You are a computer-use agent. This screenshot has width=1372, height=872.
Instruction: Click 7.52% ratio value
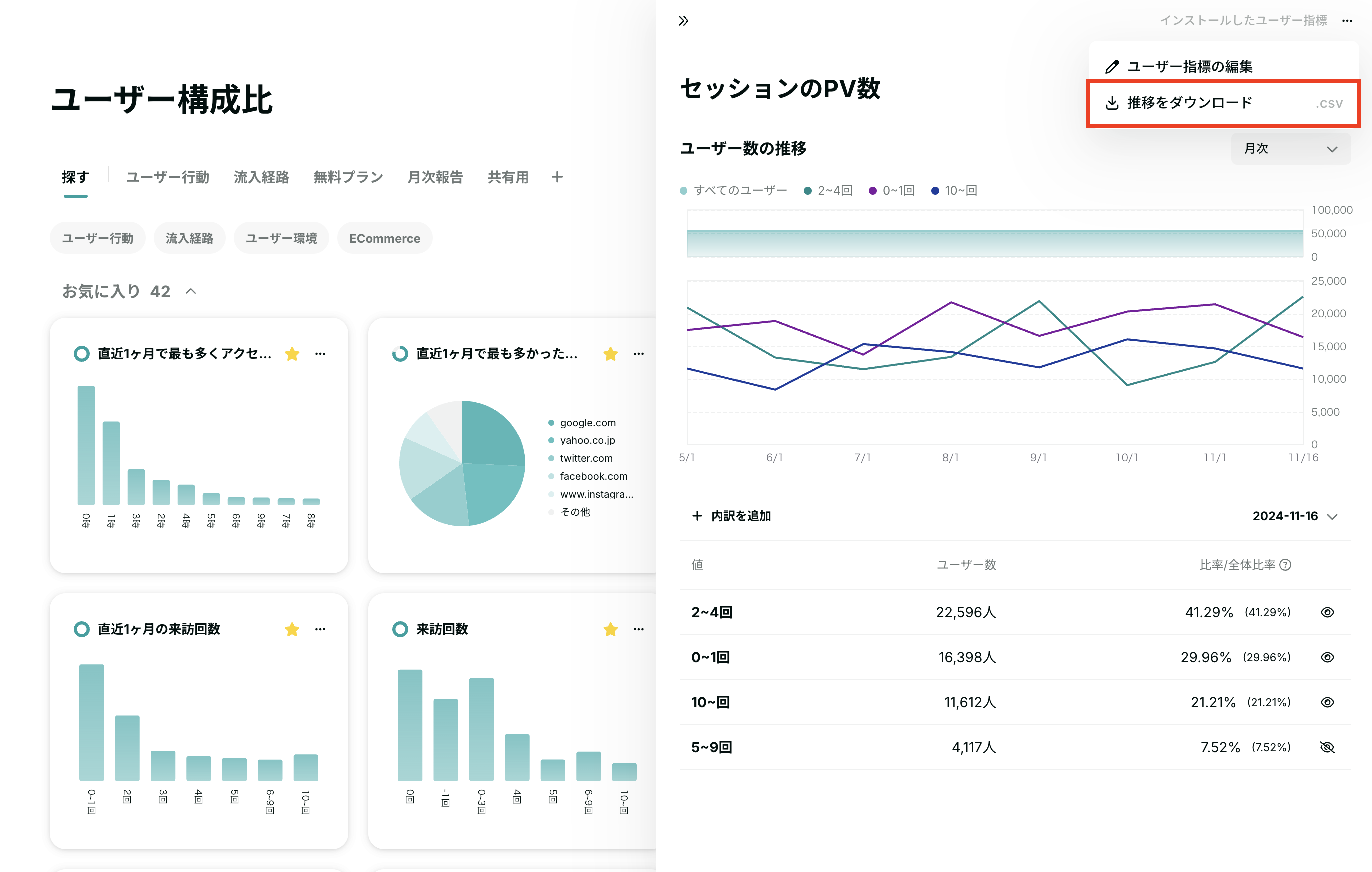click(1220, 747)
